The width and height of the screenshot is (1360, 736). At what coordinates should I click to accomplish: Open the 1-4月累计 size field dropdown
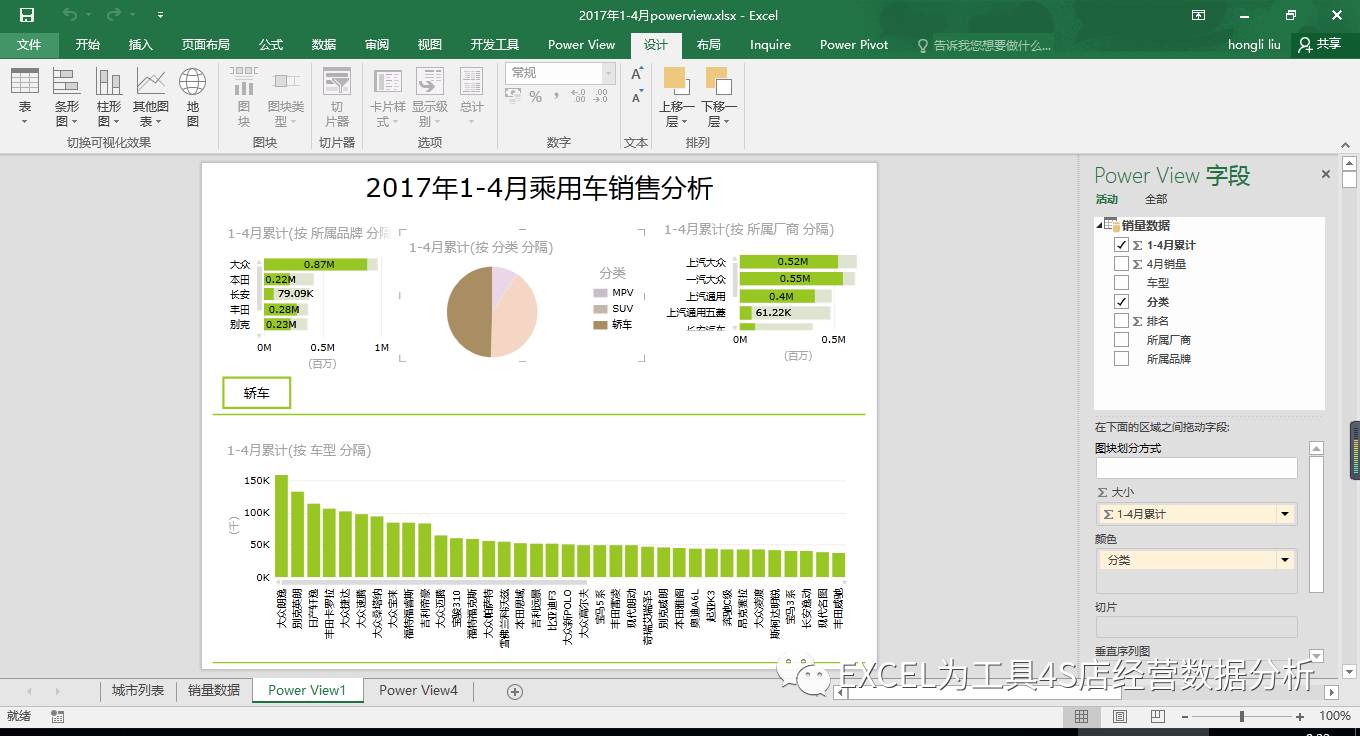pyautogui.click(x=1285, y=514)
